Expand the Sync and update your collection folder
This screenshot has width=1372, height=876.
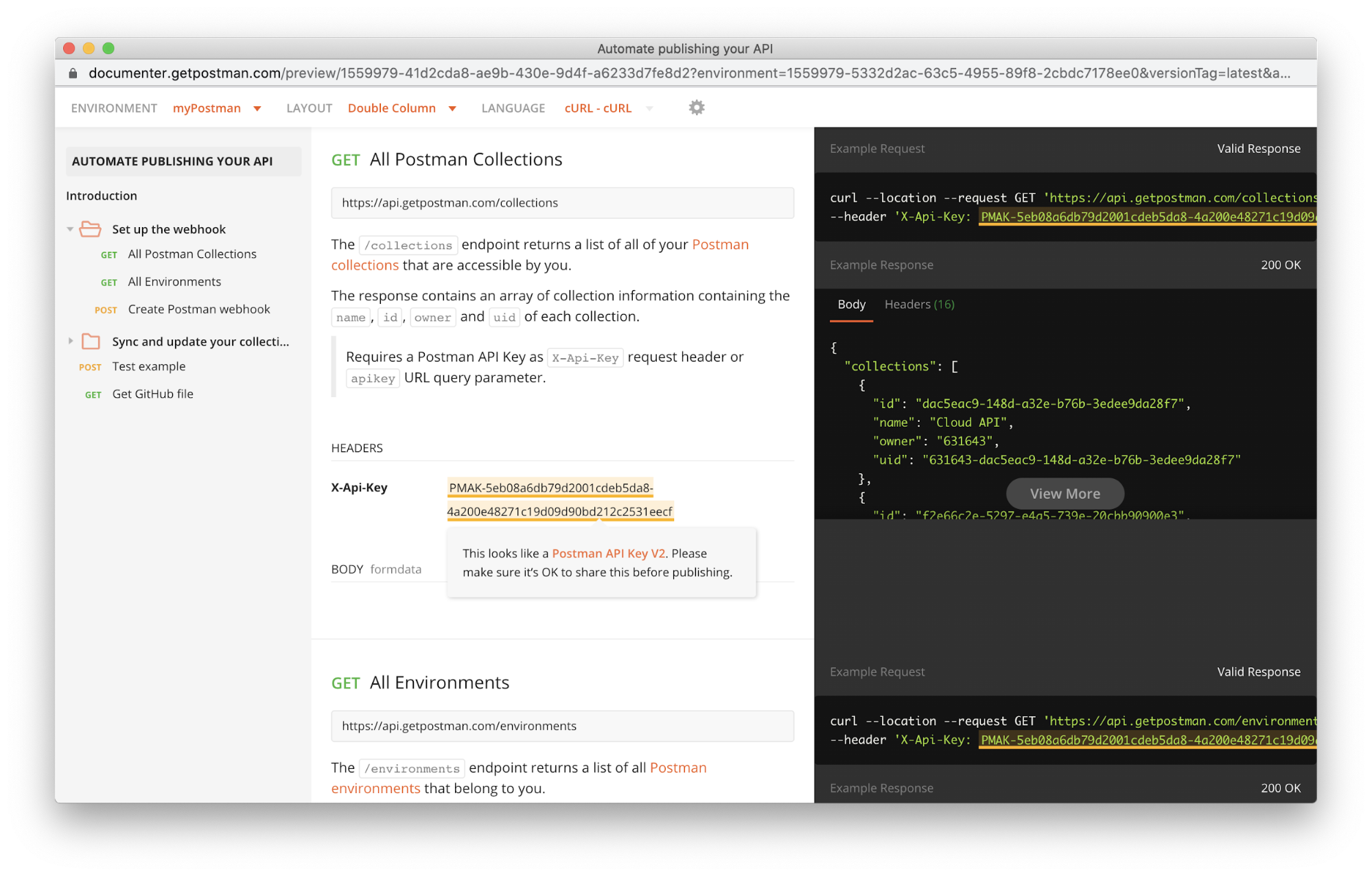pos(70,341)
